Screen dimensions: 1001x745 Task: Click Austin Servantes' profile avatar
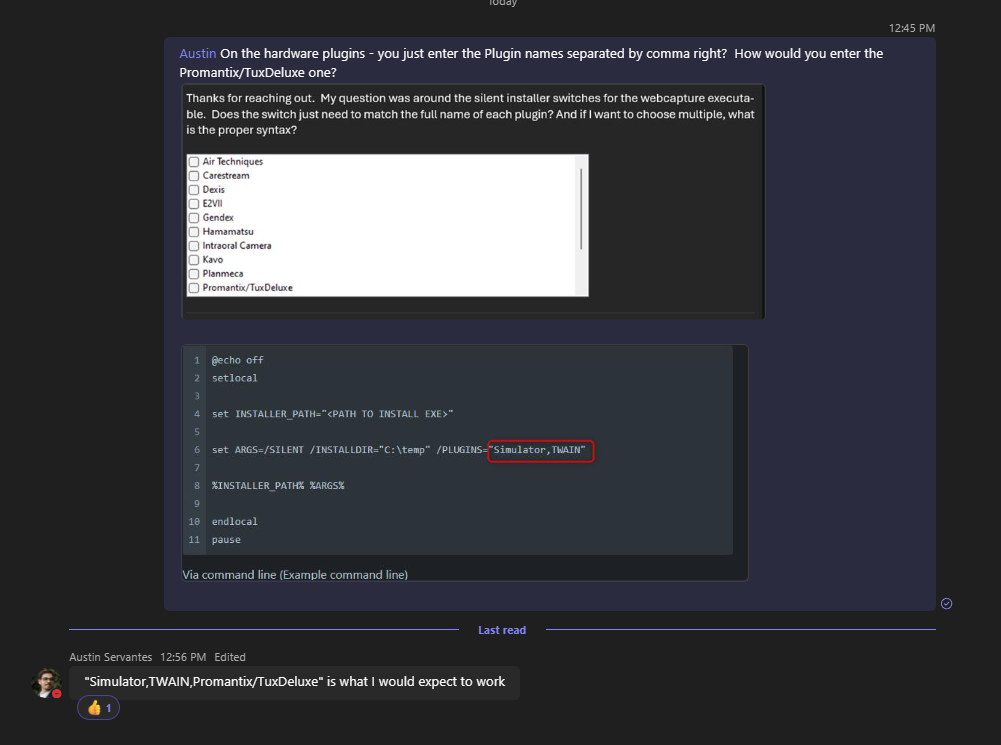46,683
